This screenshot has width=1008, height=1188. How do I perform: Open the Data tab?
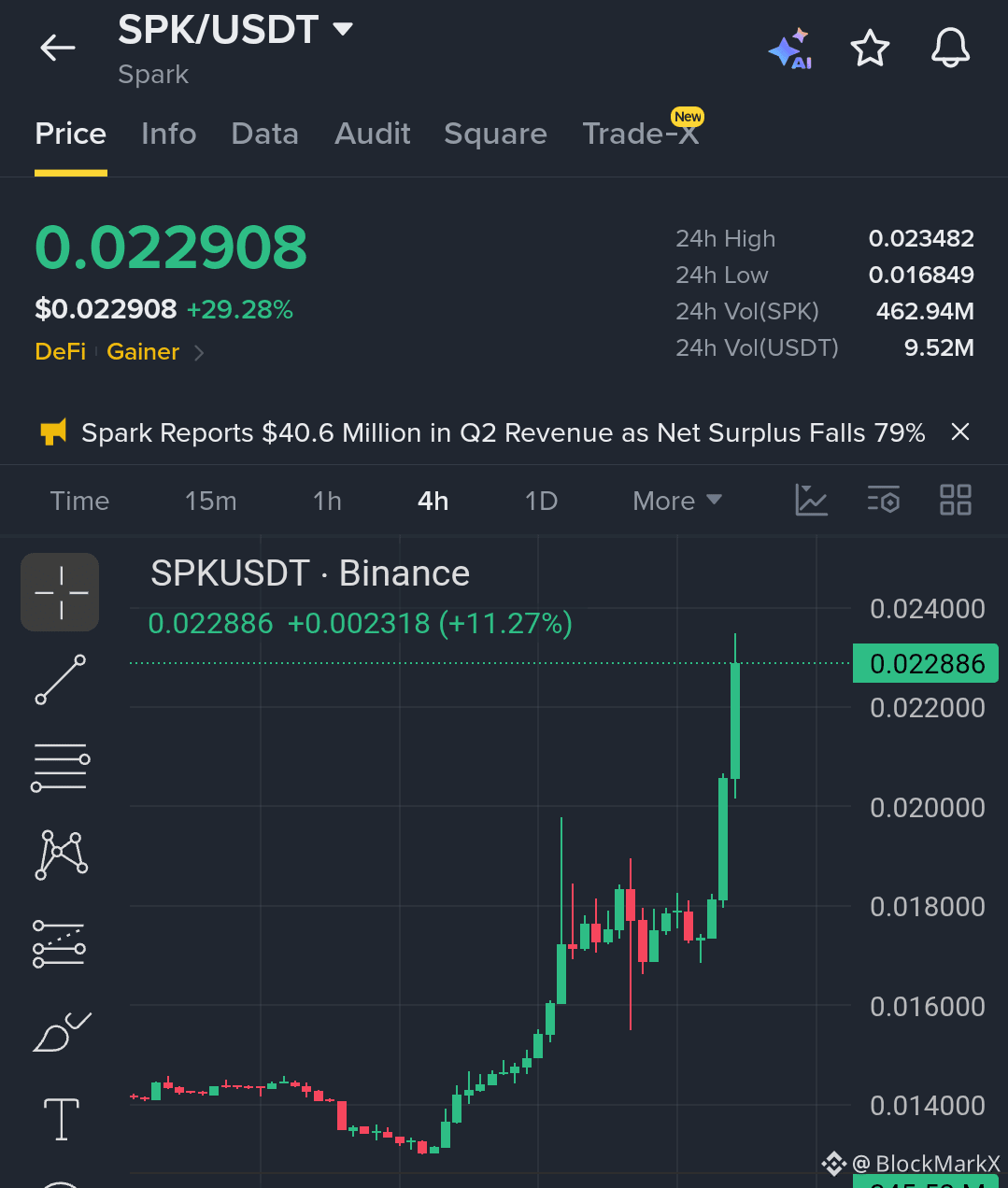[264, 134]
